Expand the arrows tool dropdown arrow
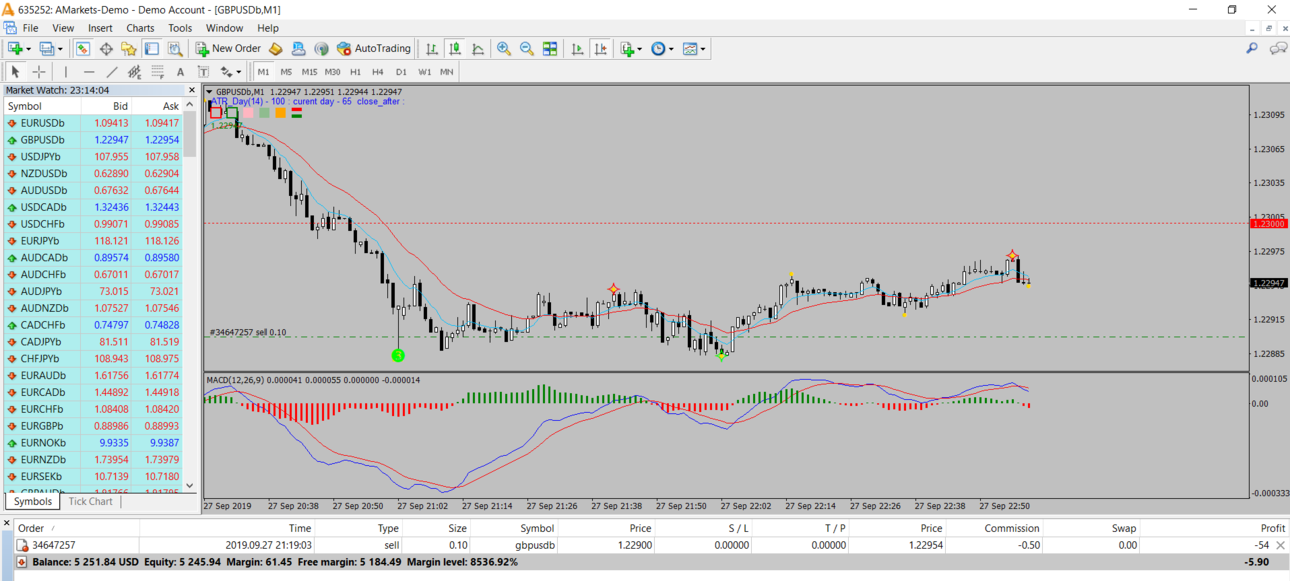Viewport: 1290px width, 581px height. coord(238,72)
